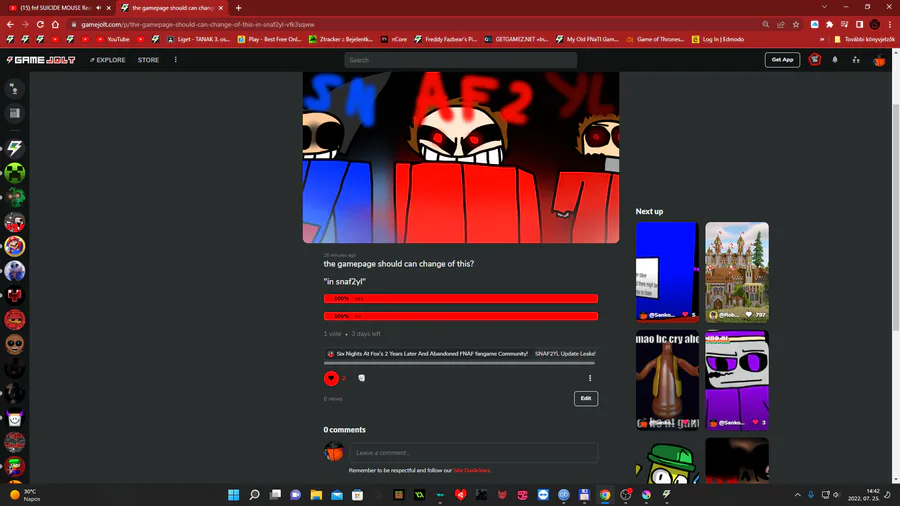
Task: Open the Site Guidelines link
Action: [x=472, y=470]
